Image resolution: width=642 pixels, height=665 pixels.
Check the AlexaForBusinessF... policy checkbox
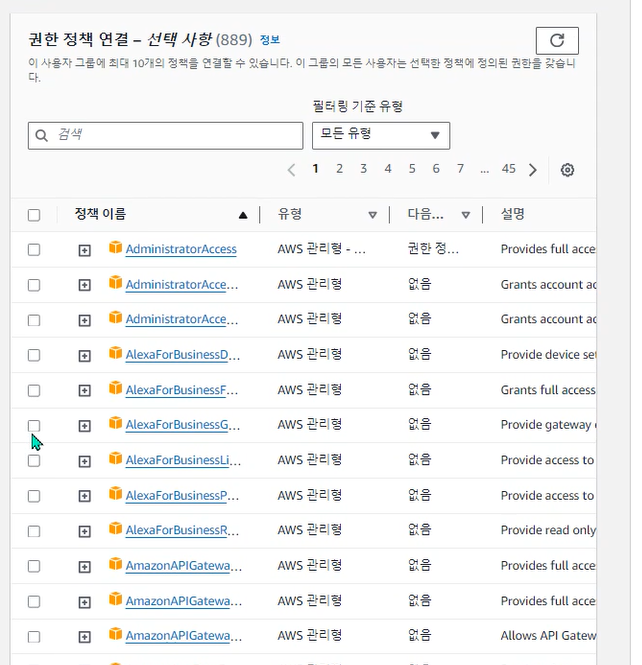click(x=34, y=390)
